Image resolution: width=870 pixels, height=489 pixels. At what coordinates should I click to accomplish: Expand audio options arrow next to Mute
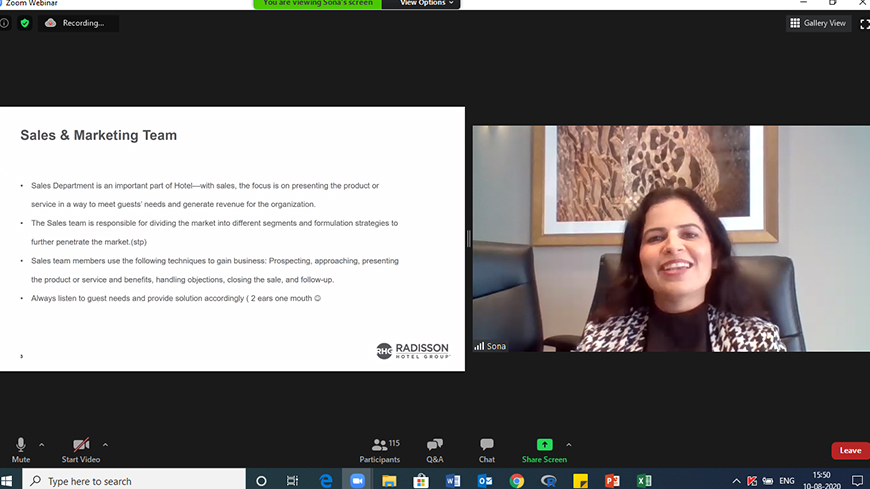(x=42, y=445)
